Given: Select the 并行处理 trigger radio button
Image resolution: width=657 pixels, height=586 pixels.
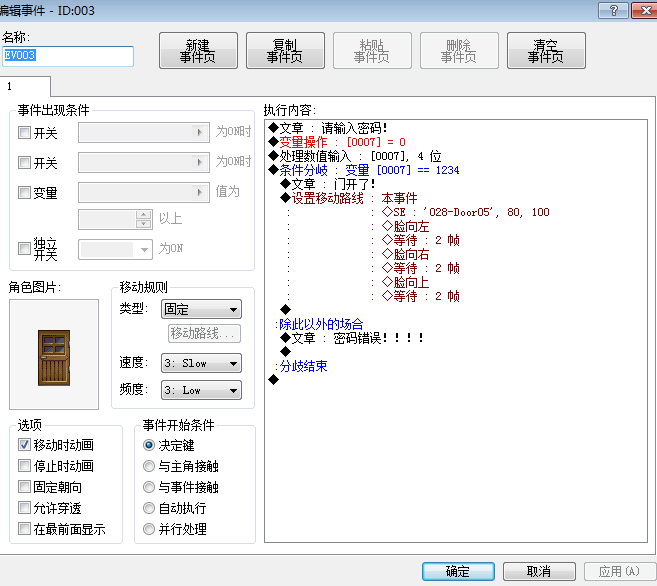Looking at the screenshot, I should pos(149,529).
